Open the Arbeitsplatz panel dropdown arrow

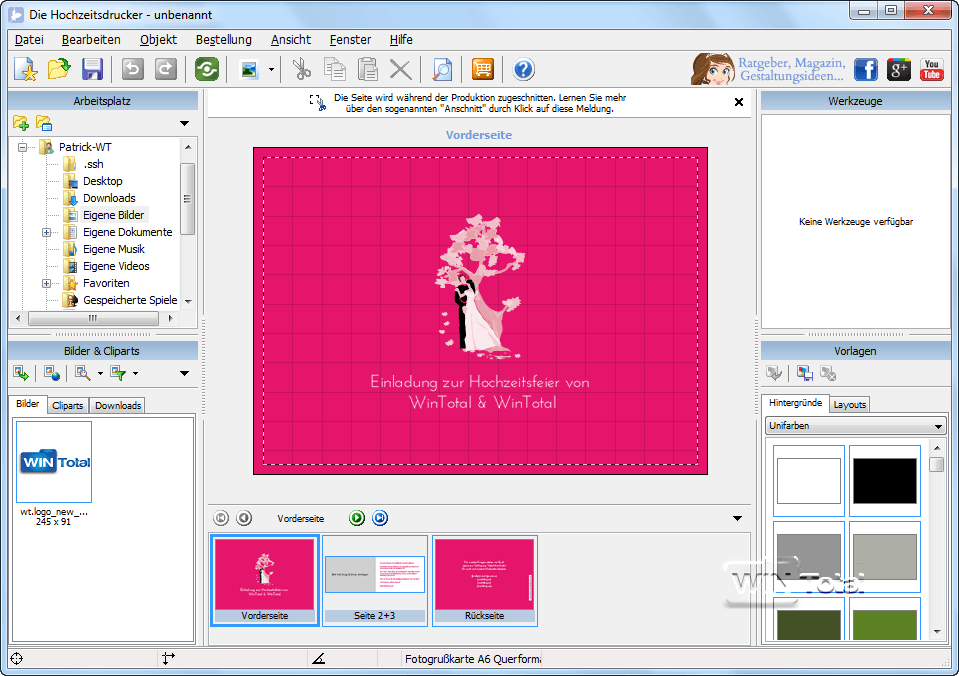point(184,124)
